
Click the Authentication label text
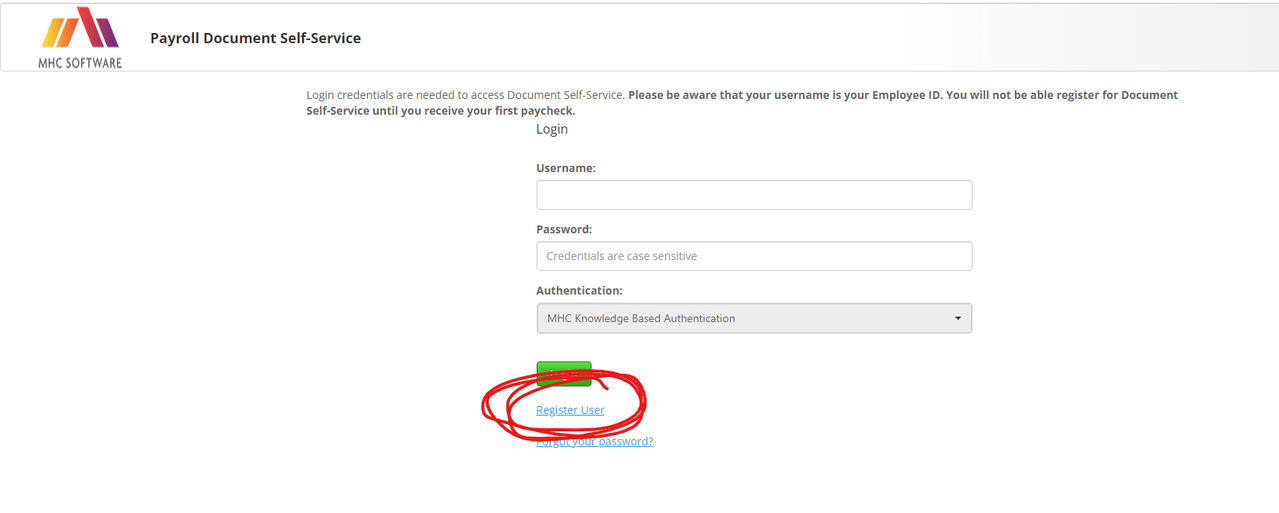click(x=579, y=290)
